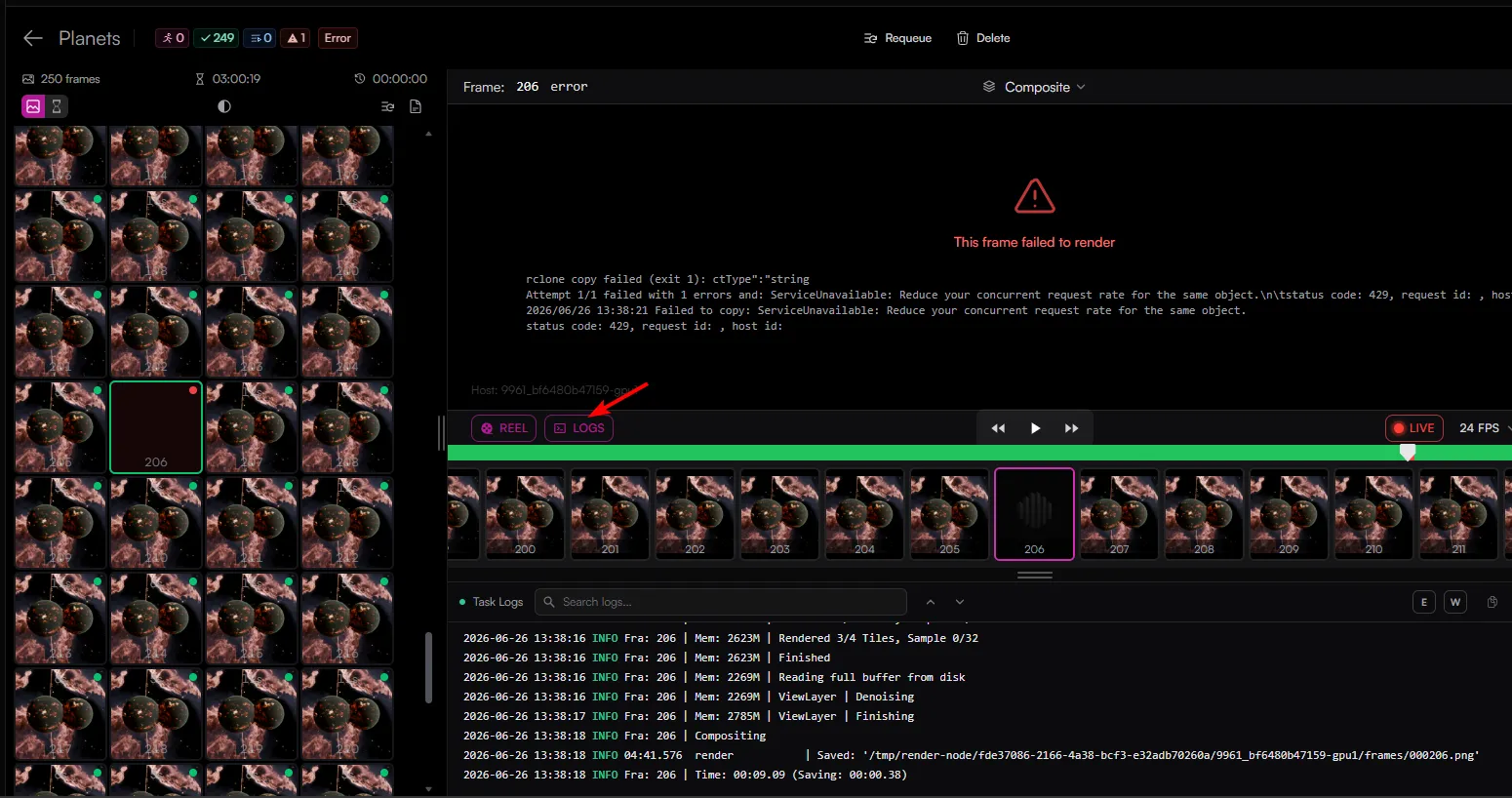1512x798 pixels.
Task: Switch to thumbnail image view mode
Action: tap(33, 106)
